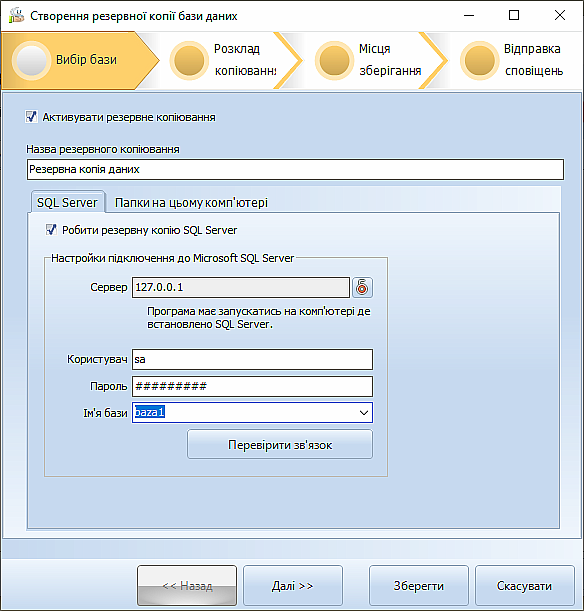Uncheck Робити резервну копію SQL Server
The width and height of the screenshot is (584, 611).
point(51,230)
